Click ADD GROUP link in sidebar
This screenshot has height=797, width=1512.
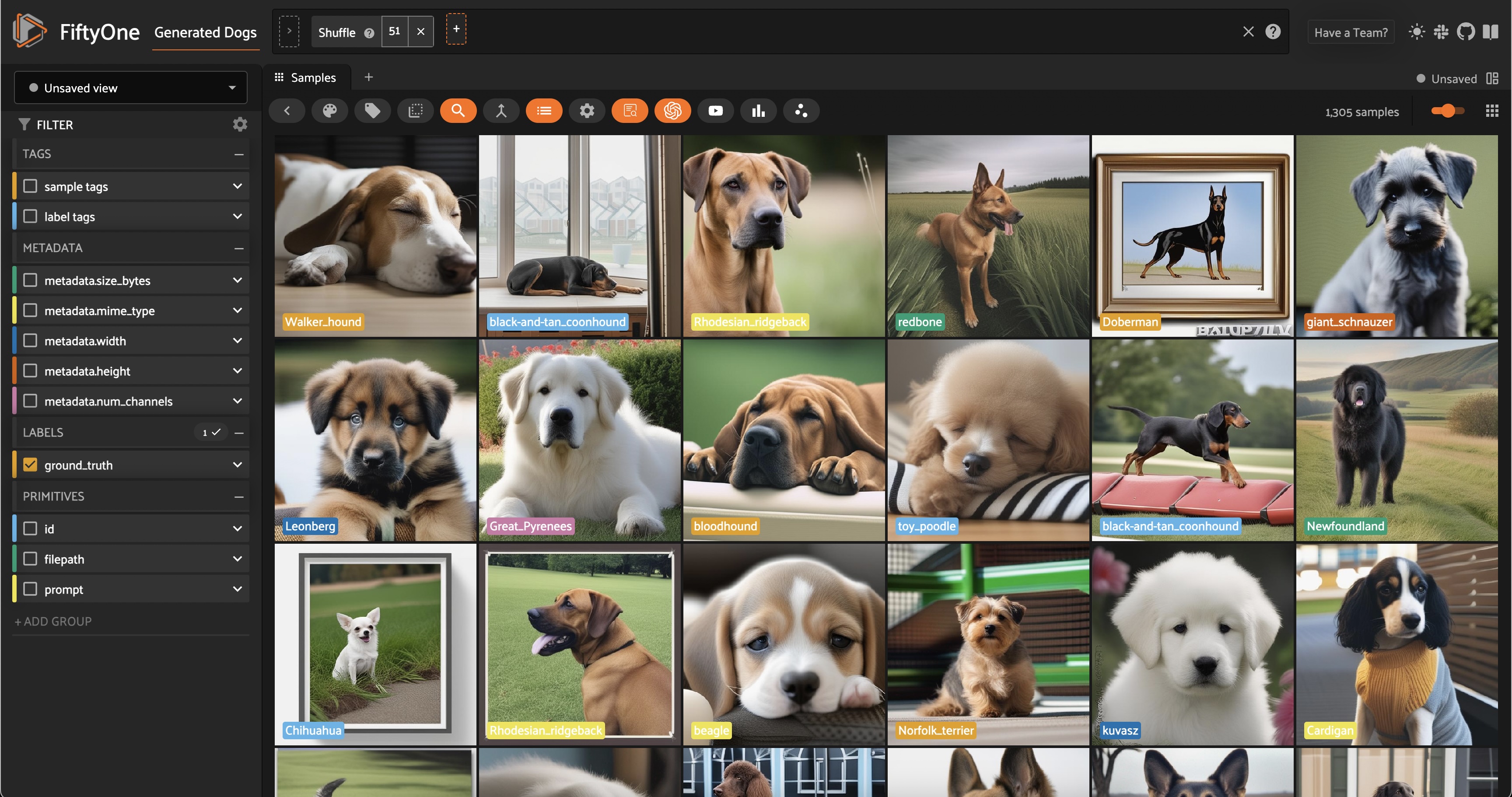pos(53,621)
